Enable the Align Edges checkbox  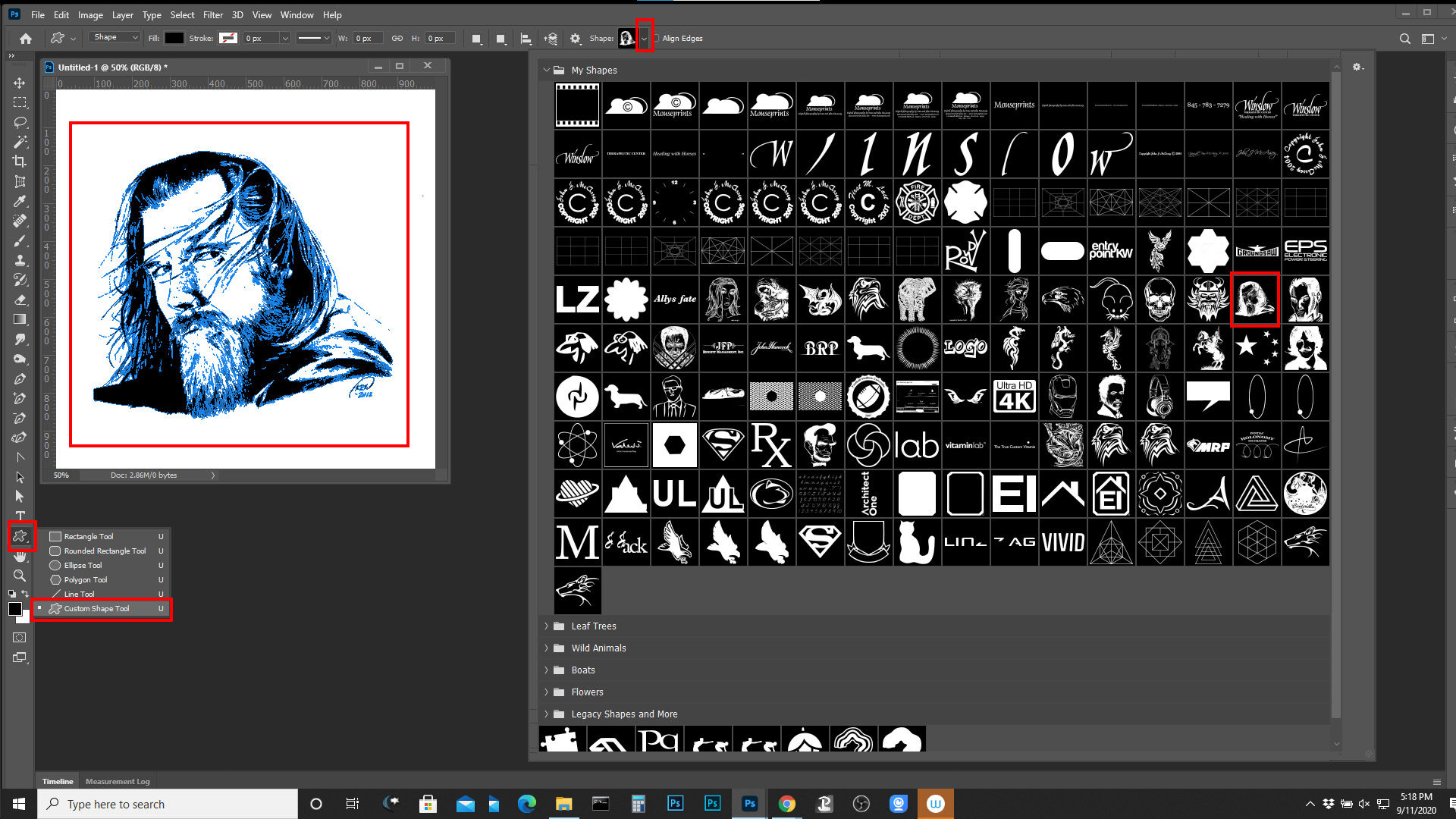657,38
